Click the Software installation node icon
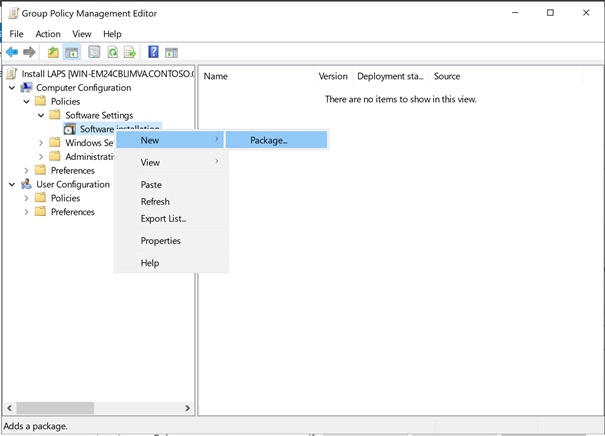 click(x=69, y=129)
